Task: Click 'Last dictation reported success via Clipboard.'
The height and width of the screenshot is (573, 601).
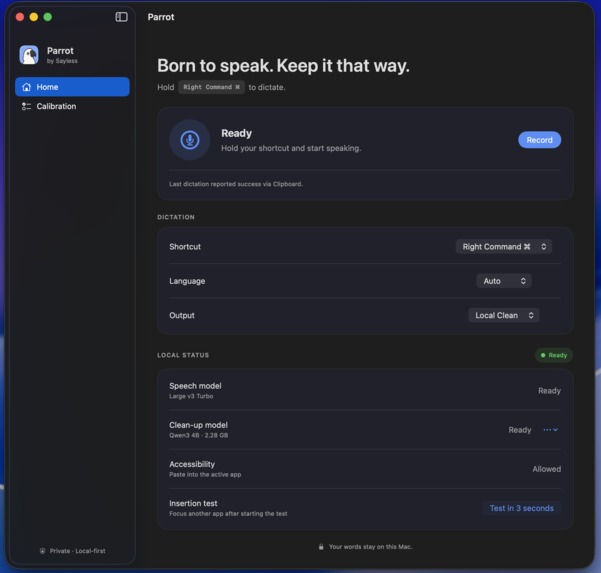Action: click(x=236, y=184)
